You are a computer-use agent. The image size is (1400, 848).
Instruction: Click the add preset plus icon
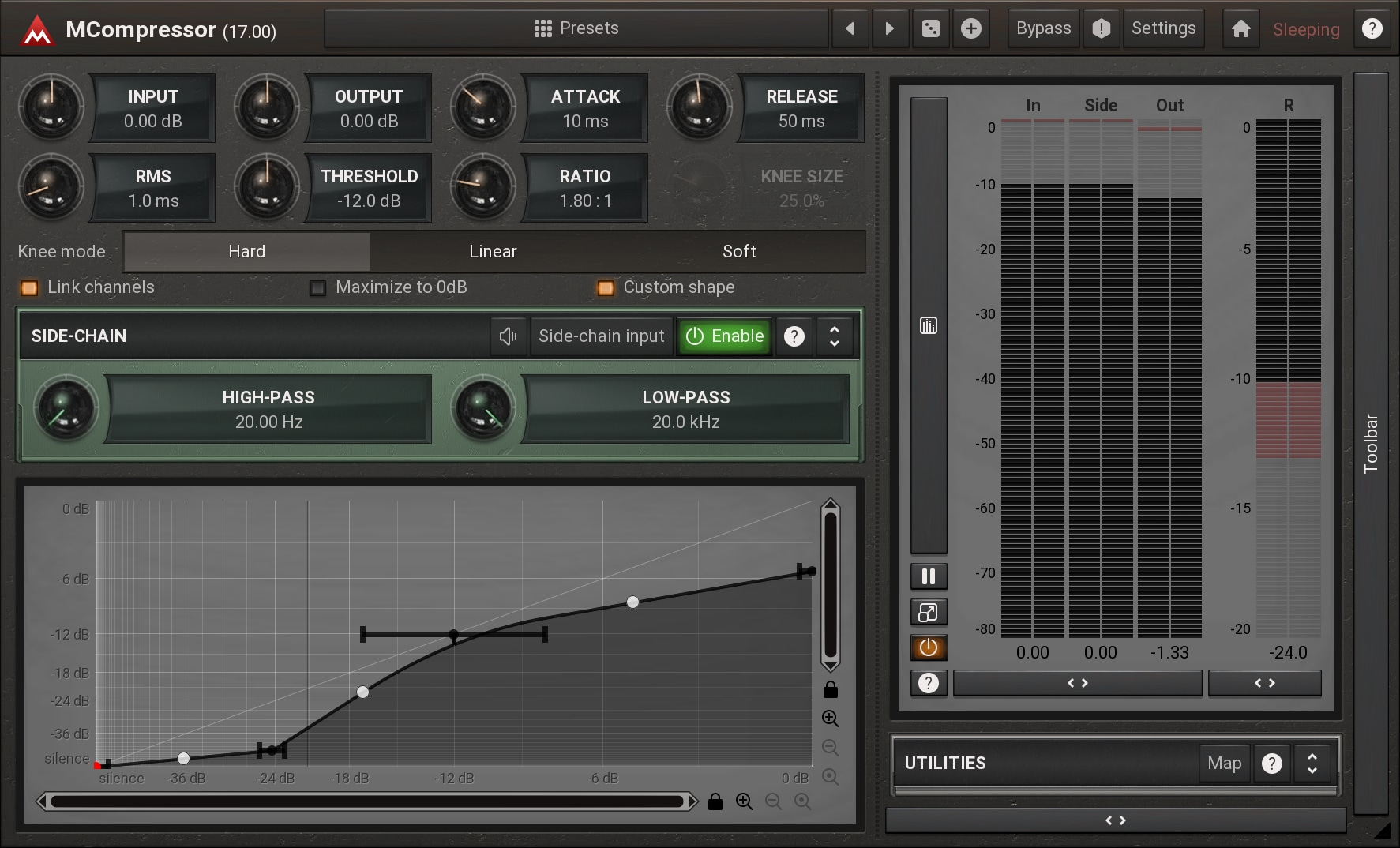click(x=970, y=29)
